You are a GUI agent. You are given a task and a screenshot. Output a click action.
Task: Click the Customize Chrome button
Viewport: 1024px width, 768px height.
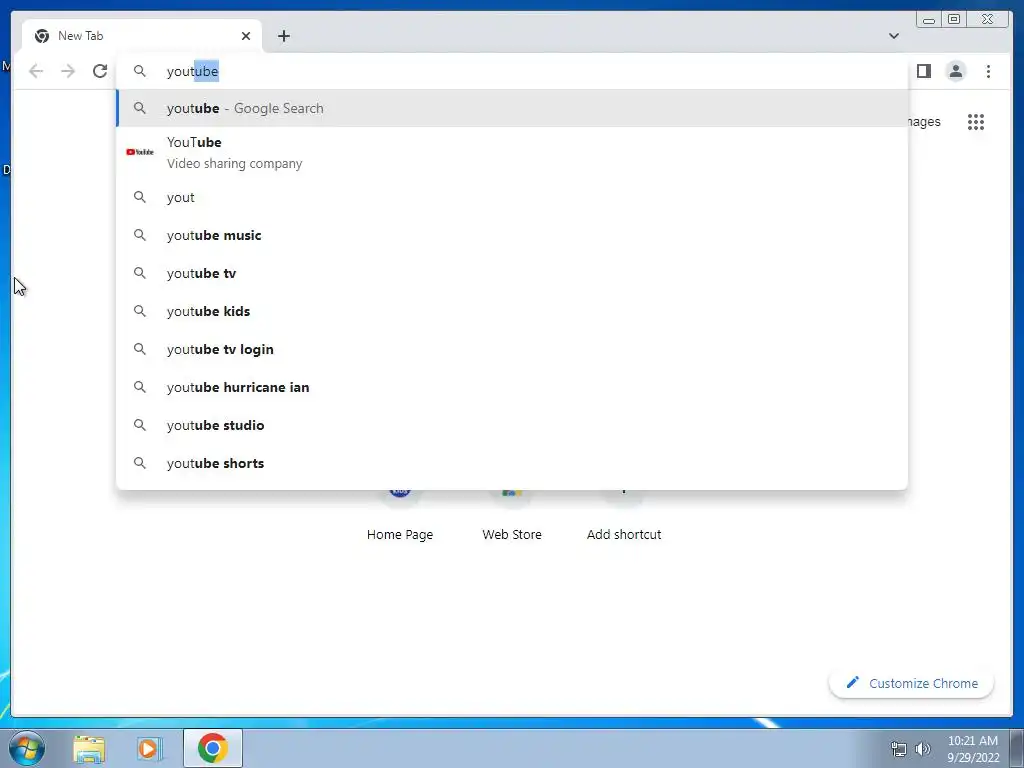coord(912,683)
